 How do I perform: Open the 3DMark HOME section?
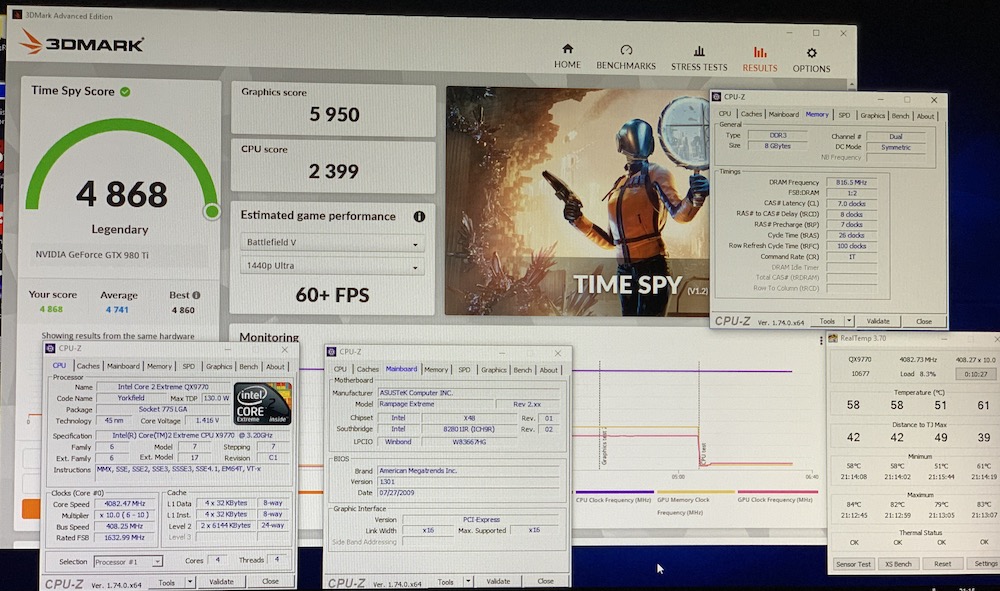(567, 56)
